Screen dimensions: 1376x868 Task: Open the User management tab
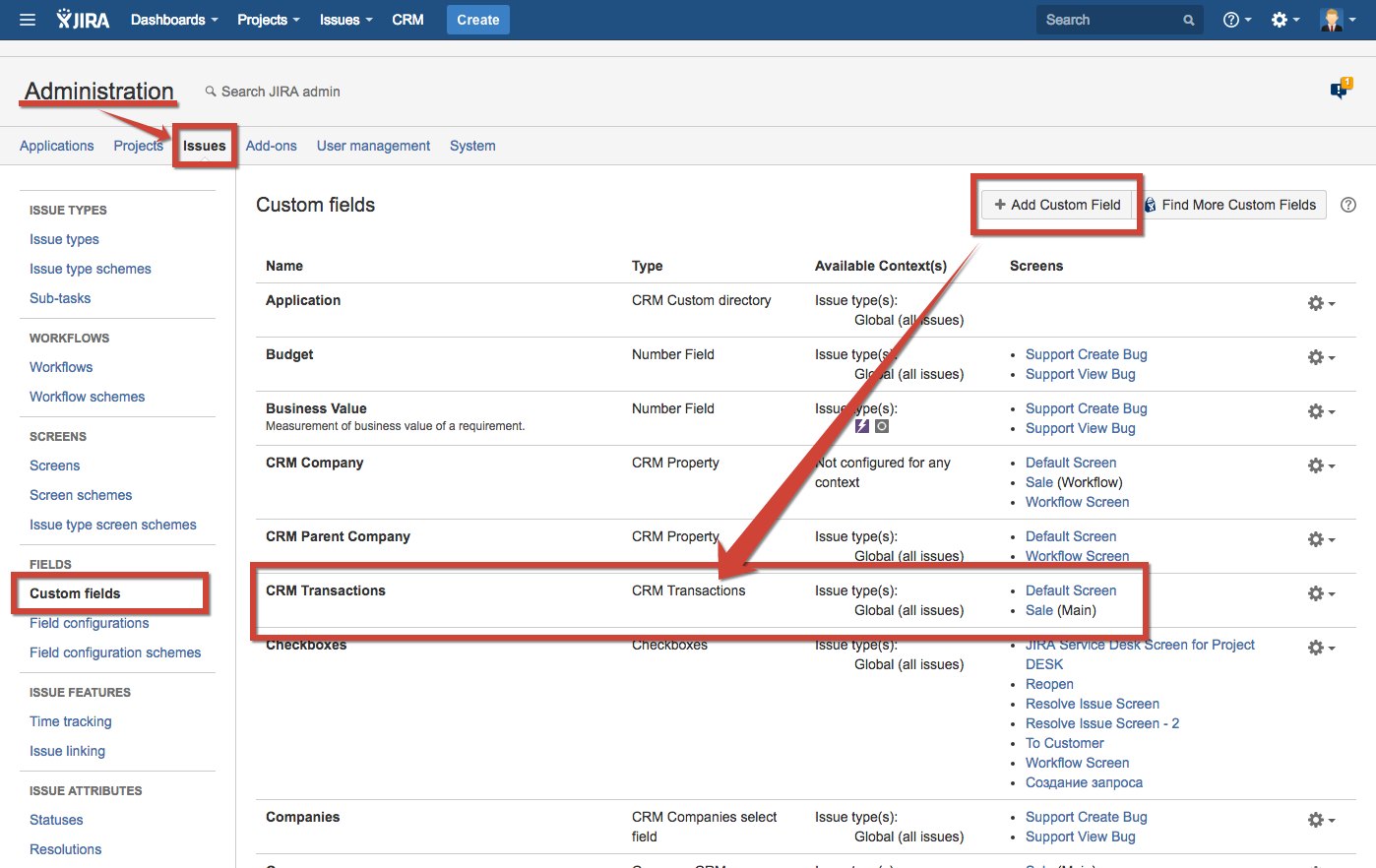(x=373, y=146)
